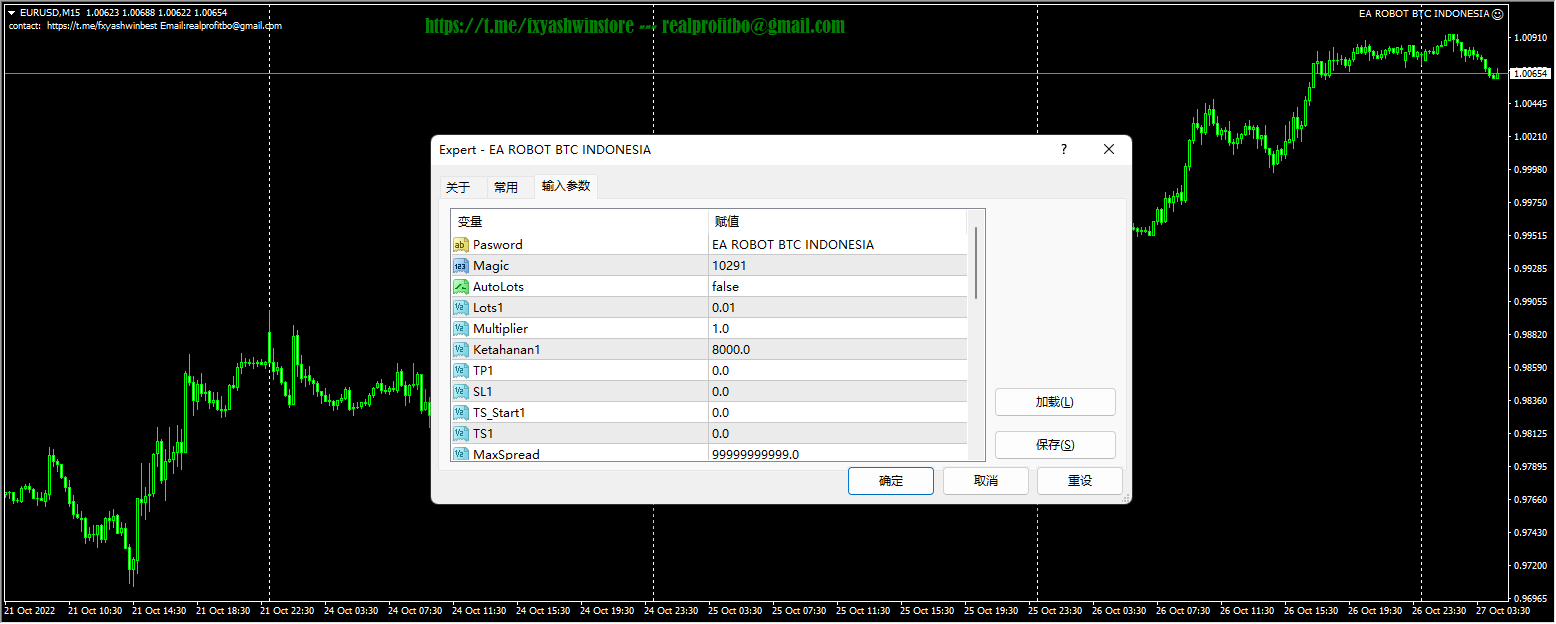The width and height of the screenshot is (1556, 624).
Task: Open the dialog help question mark
Action: 1063,149
